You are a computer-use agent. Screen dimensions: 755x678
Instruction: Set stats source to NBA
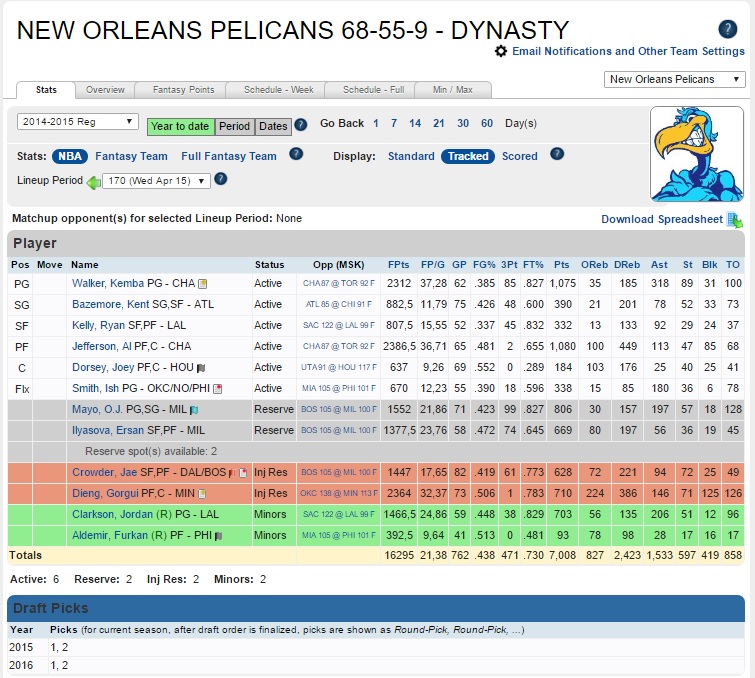click(x=70, y=156)
